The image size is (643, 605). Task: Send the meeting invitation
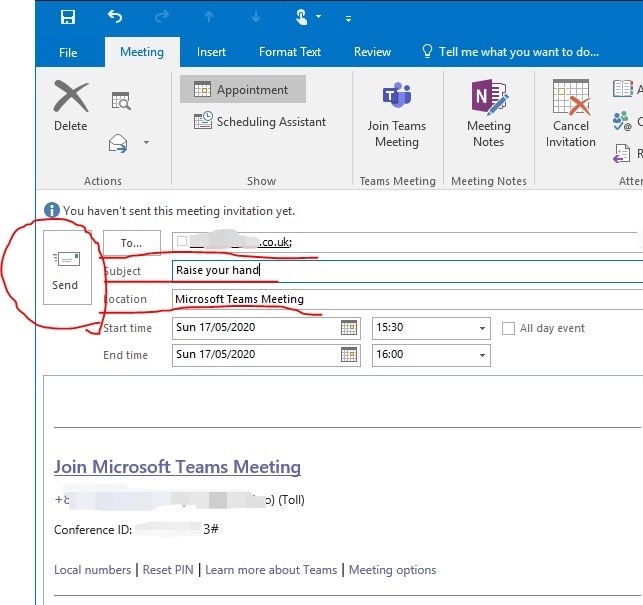pos(67,267)
